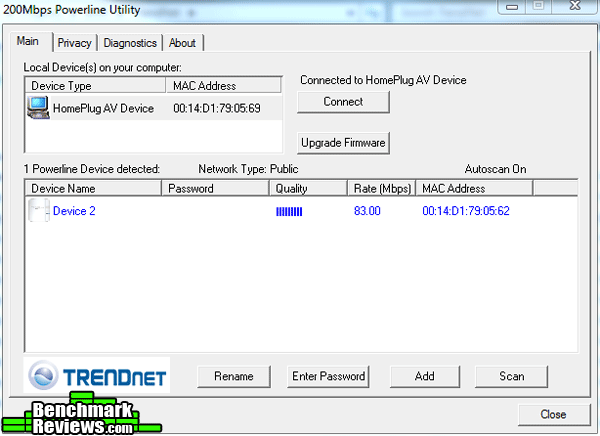Click the window's X close button
Image resolution: width=600 pixels, height=436 pixels.
coord(575,6)
